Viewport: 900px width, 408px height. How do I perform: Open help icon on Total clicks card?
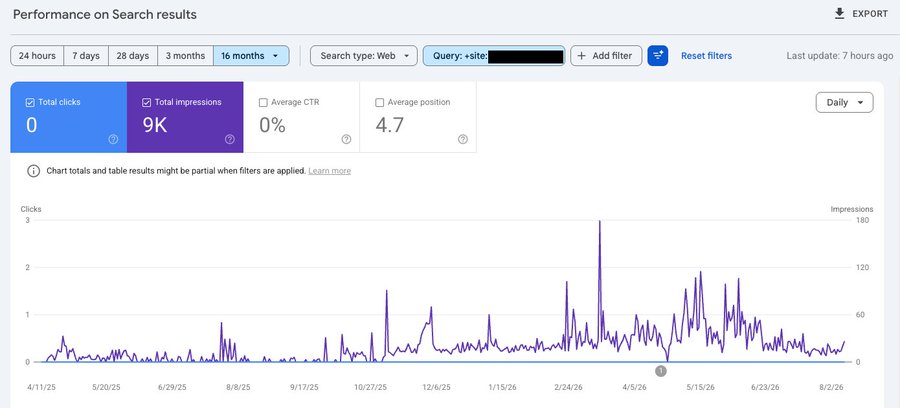[x=113, y=139]
